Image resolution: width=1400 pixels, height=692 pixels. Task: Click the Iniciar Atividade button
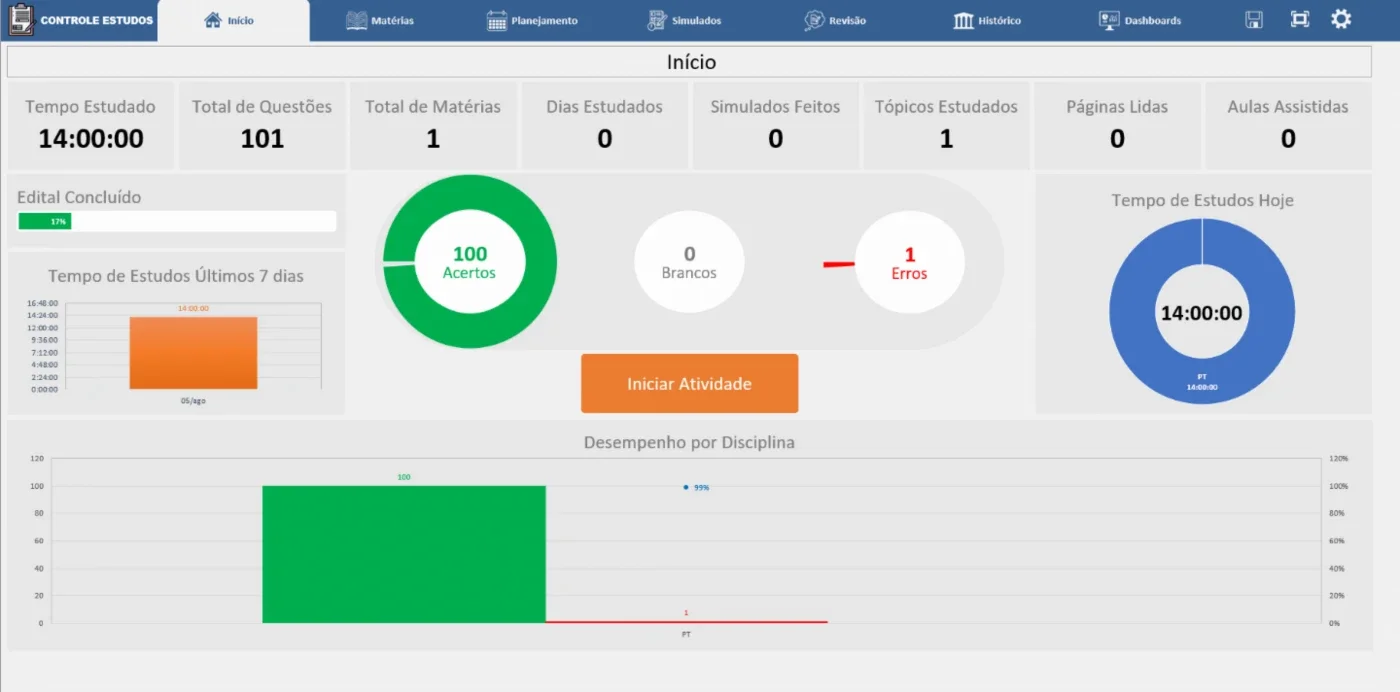[689, 384]
